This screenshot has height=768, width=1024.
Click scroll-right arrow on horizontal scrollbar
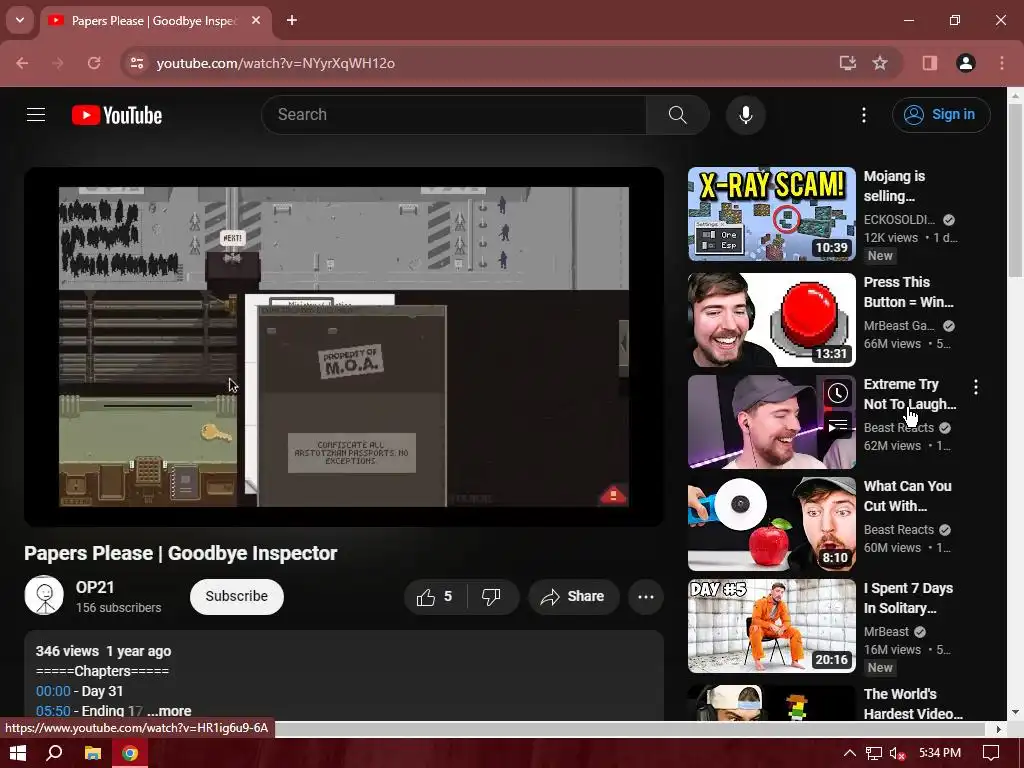[999, 729]
